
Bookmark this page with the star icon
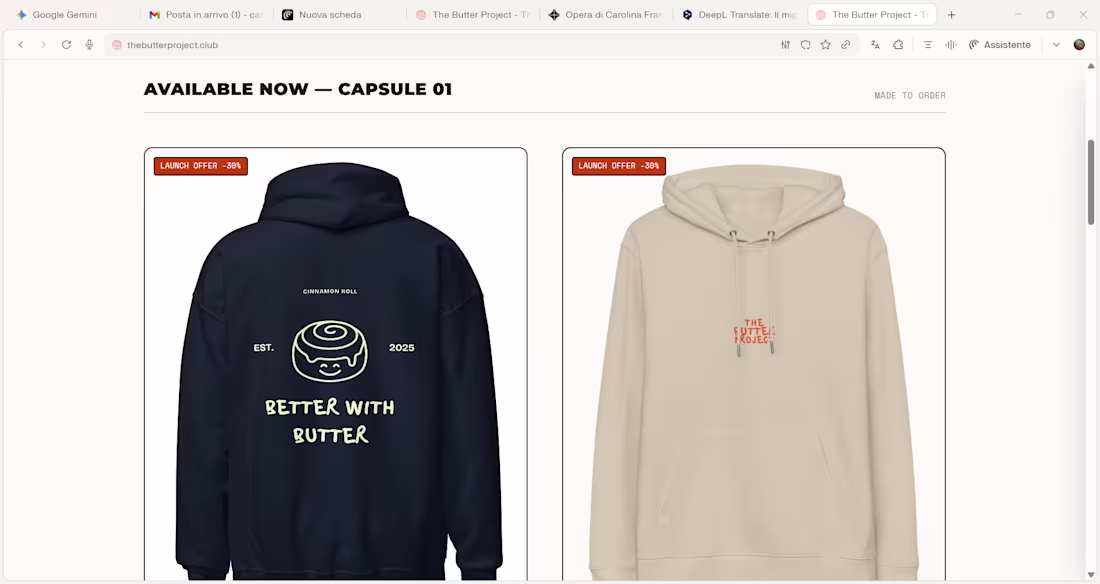pos(826,44)
